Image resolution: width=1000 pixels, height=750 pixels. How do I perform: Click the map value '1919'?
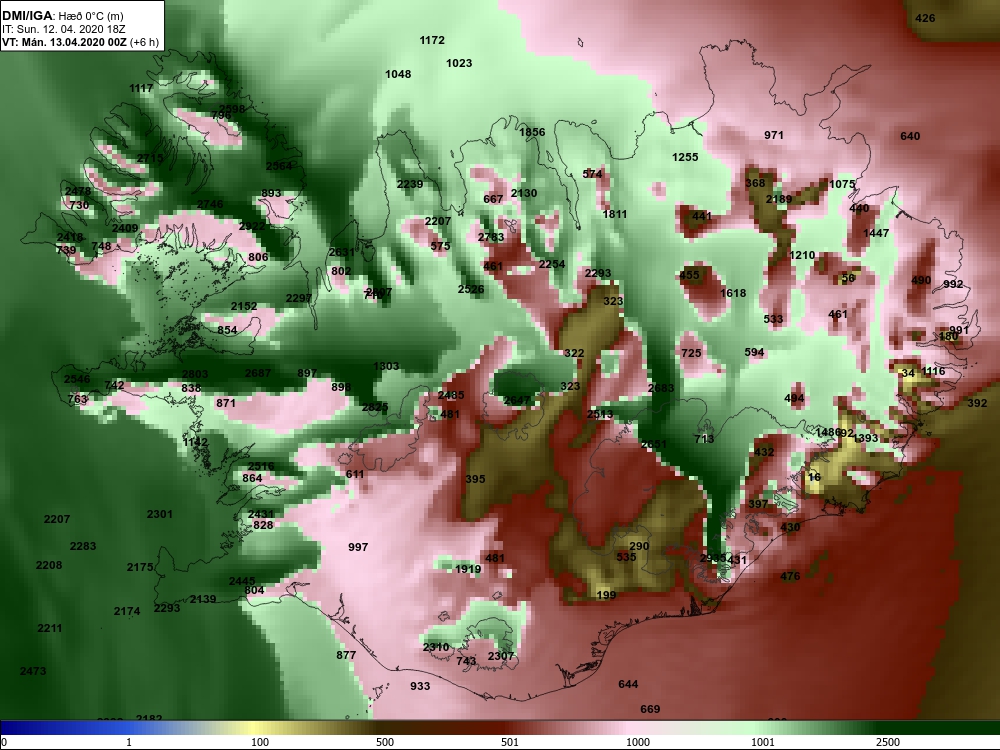[468, 570]
